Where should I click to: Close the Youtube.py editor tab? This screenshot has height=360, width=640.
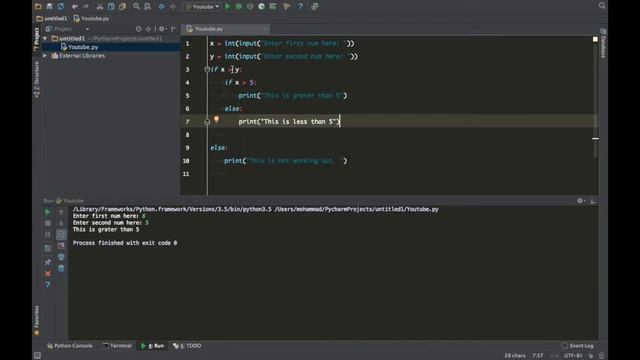click(265, 29)
